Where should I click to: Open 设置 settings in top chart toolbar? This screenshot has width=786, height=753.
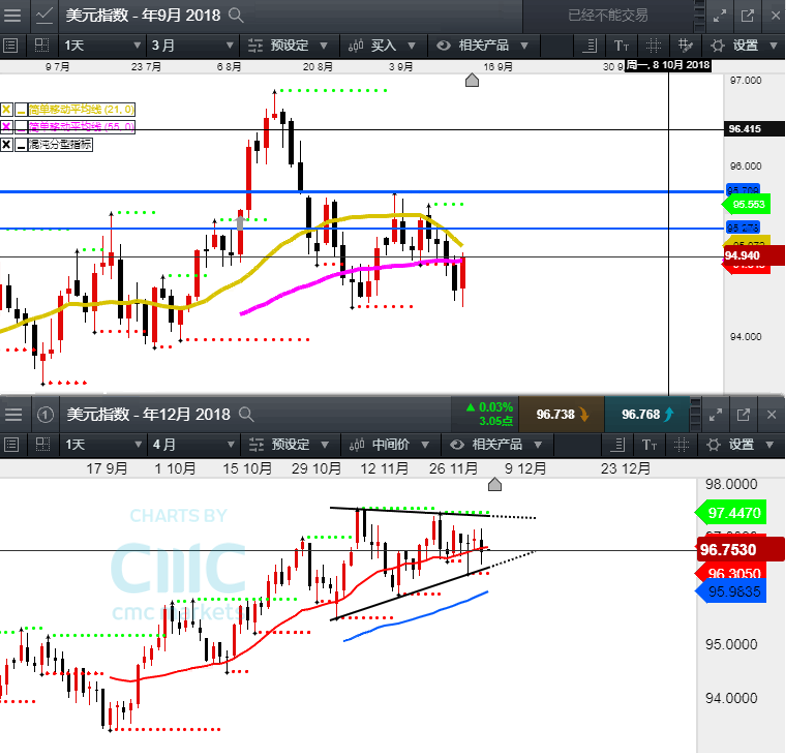click(x=744, y=46)
